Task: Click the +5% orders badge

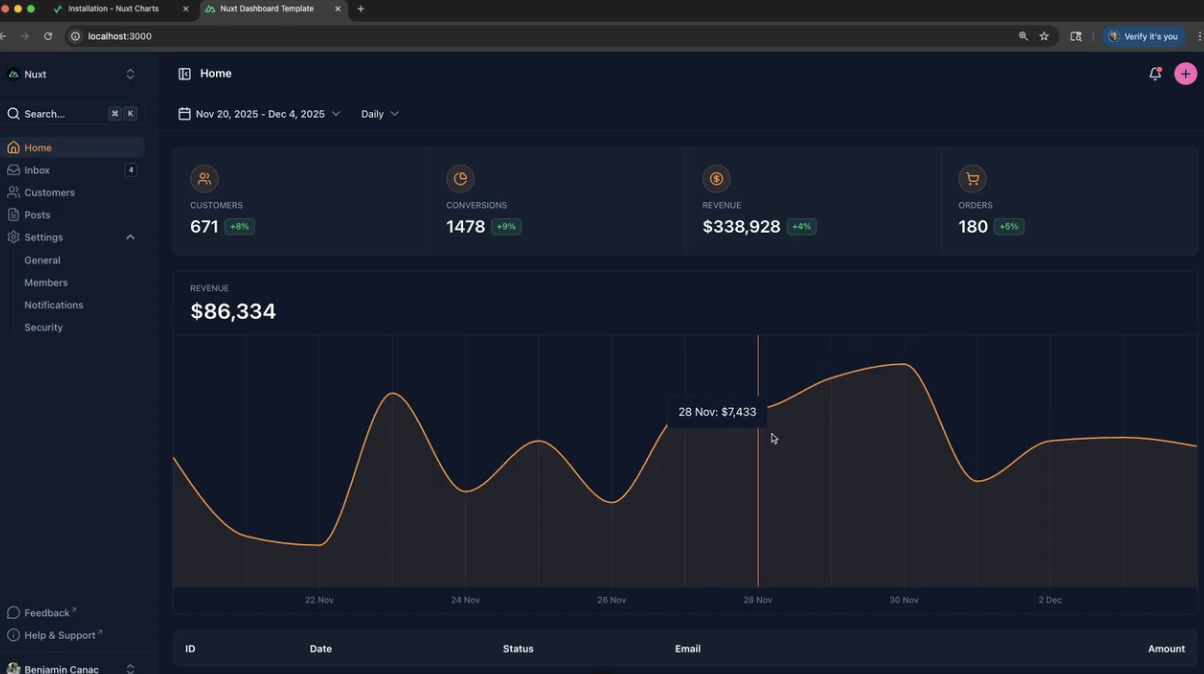Action: pos(1008,227)
